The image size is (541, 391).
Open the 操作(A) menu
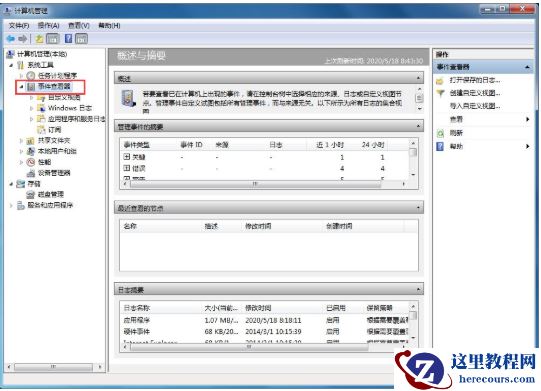(x=48, y=26)
